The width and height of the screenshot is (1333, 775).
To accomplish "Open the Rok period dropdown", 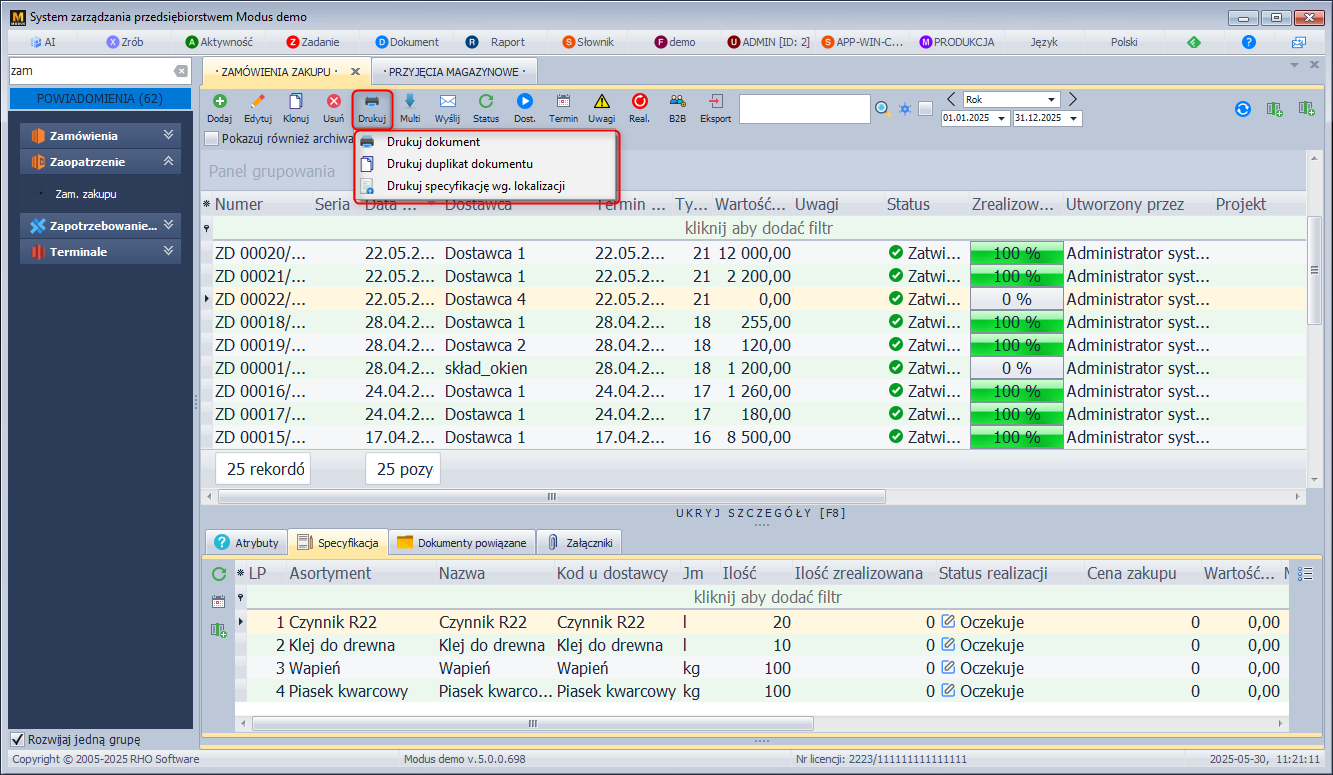I will pyautogui.click(x=1051, y=100).
